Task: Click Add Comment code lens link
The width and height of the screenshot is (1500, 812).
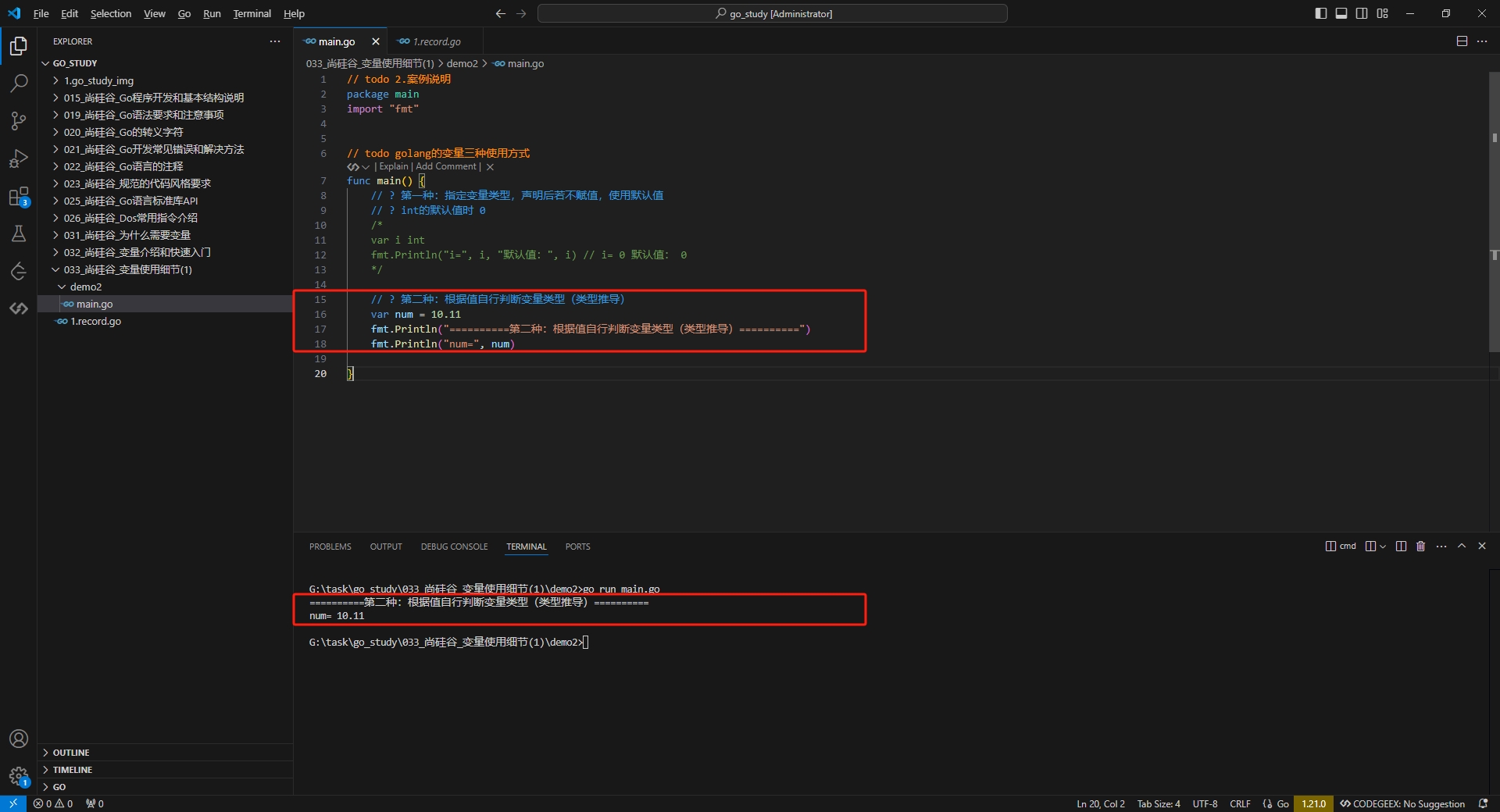Action: coord(445,166)
